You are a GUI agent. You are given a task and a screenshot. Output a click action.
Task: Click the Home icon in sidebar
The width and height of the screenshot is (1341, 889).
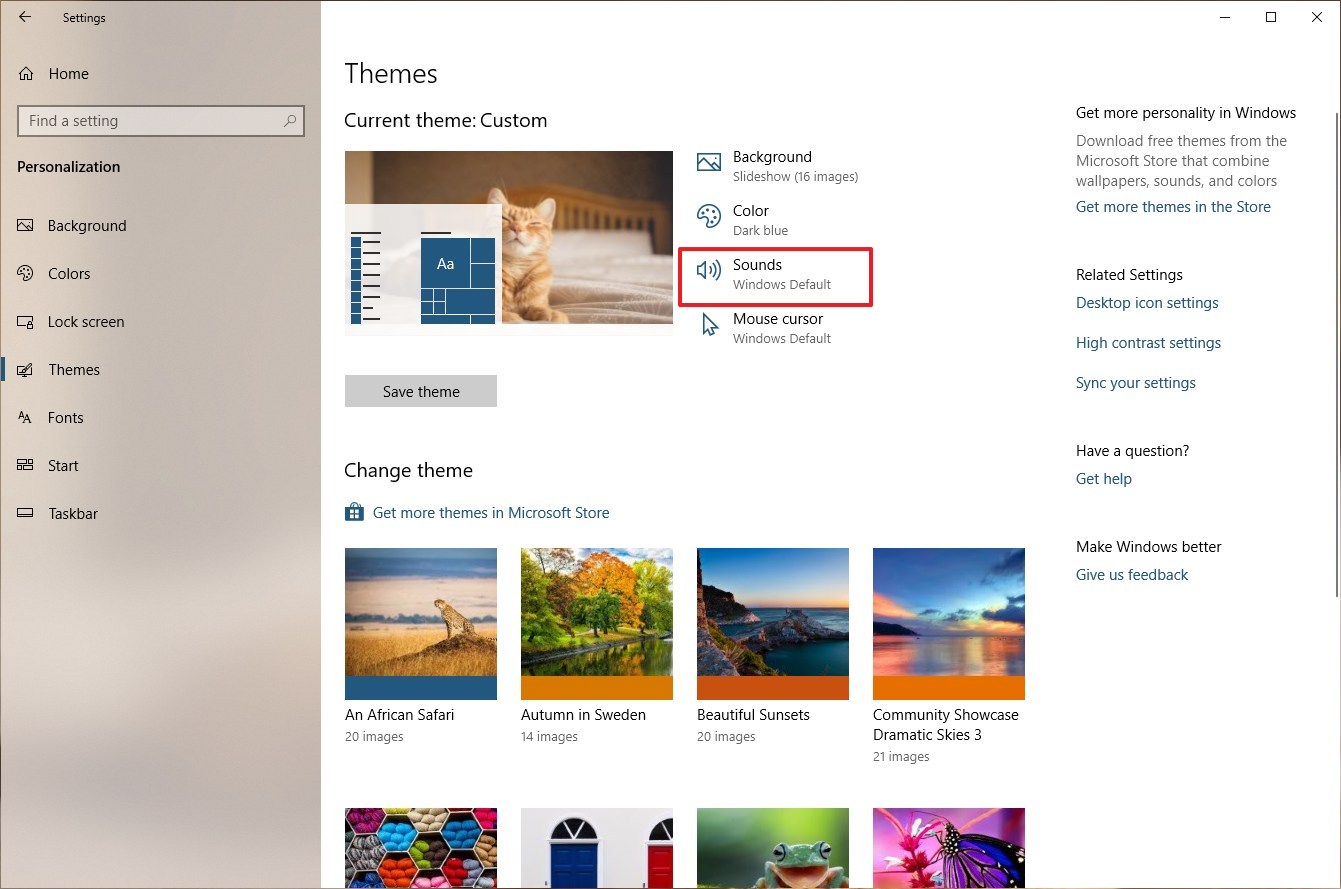pyautogui.click(x=27, y=73)
